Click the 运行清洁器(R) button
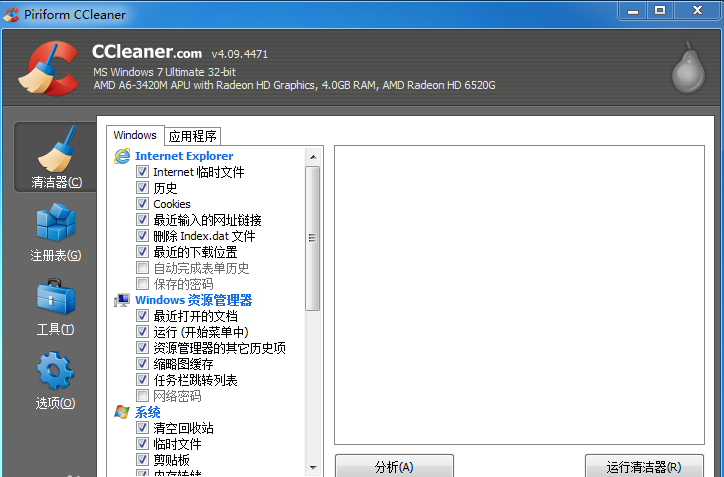This screenshot has width=724, height=477. click(x=644, y=466)
